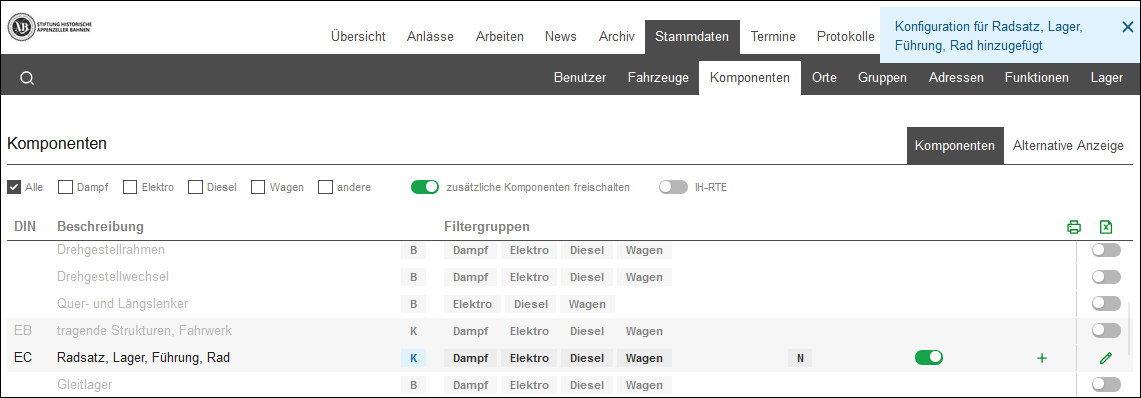The height and width of the screenshot is (398, 1141).
Task: Export Komponenten list to Excel
Action: coord(1106,227)
